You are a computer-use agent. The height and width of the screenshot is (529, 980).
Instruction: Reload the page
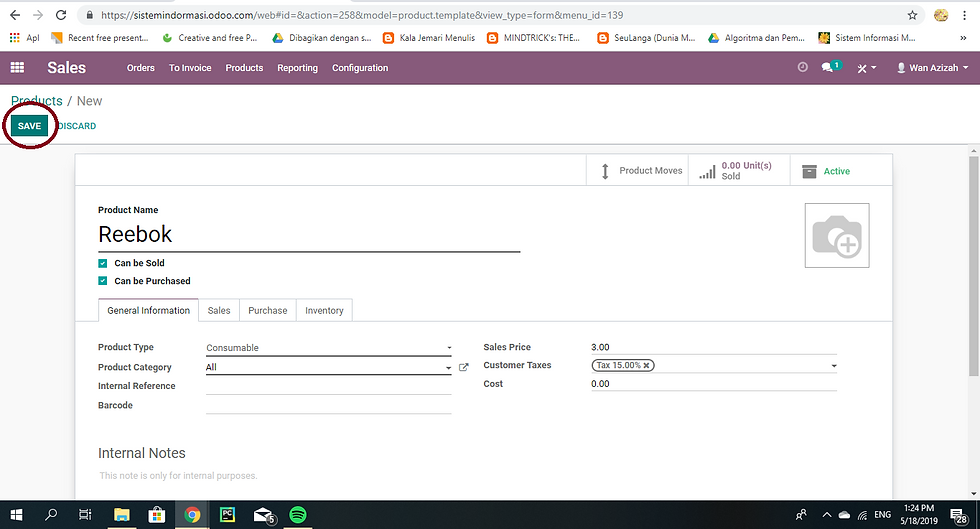coord(61,15)
